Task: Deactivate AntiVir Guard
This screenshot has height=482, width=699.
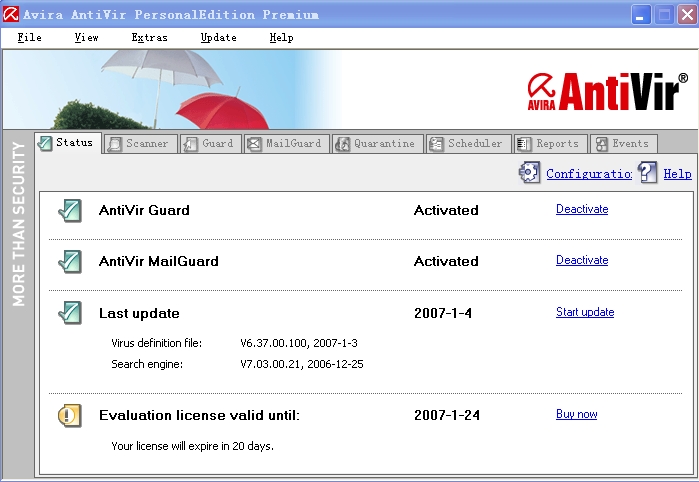Action: 582,209
